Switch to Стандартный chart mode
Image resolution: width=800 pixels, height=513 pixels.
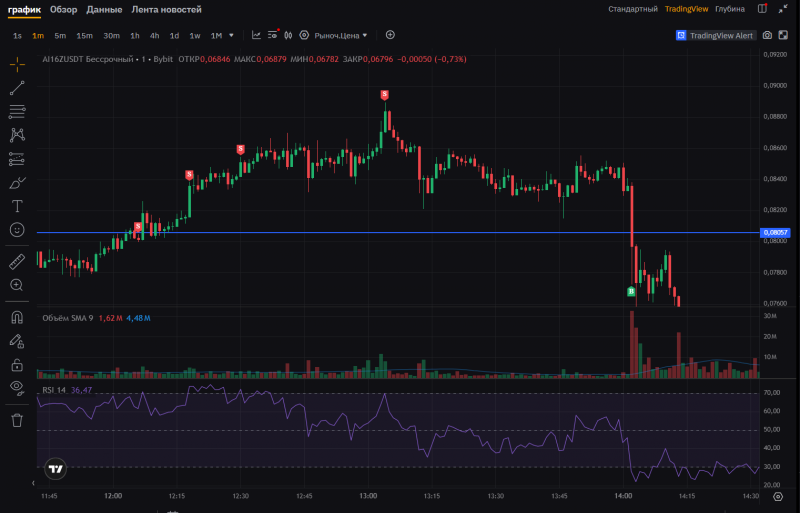pyautogui.click(x=633, y=9)
